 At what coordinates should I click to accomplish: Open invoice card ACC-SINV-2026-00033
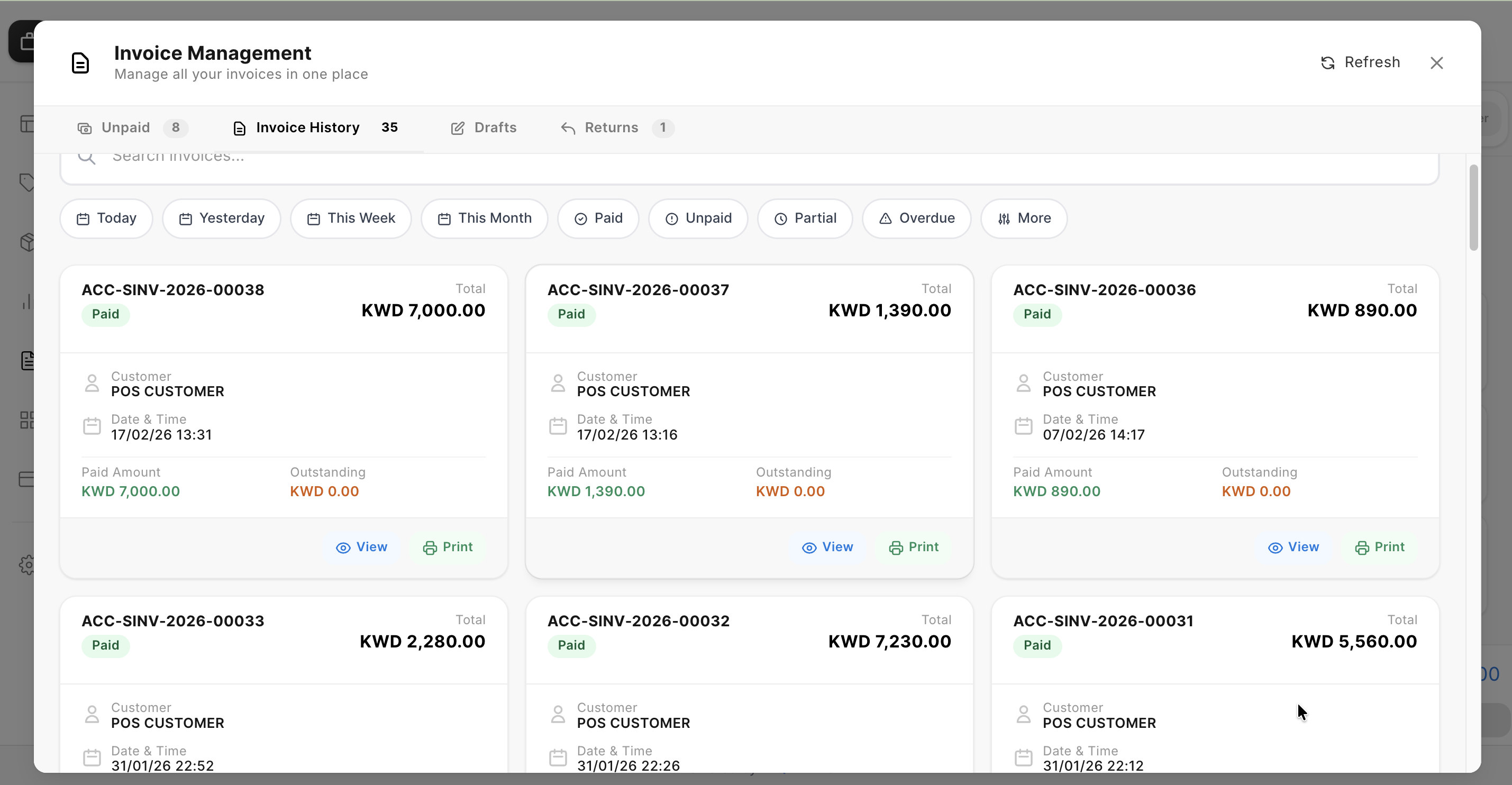pos(284,684)
